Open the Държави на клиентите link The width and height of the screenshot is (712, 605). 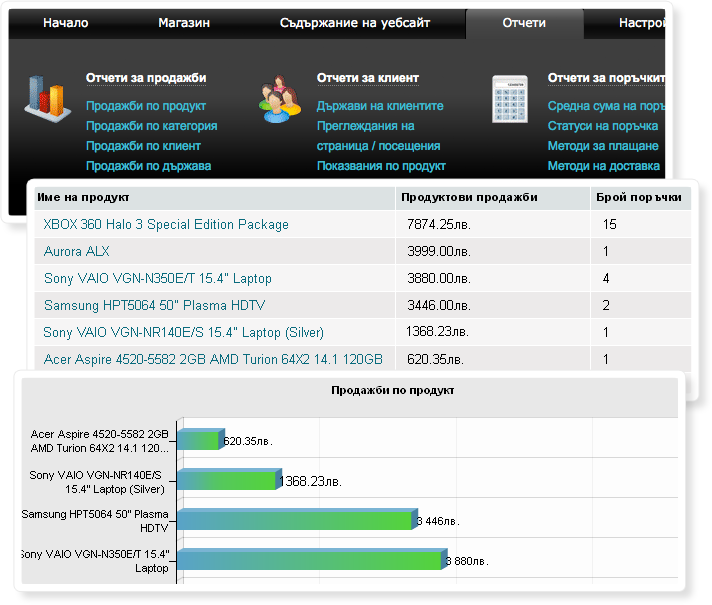click(x=380, y=106)
